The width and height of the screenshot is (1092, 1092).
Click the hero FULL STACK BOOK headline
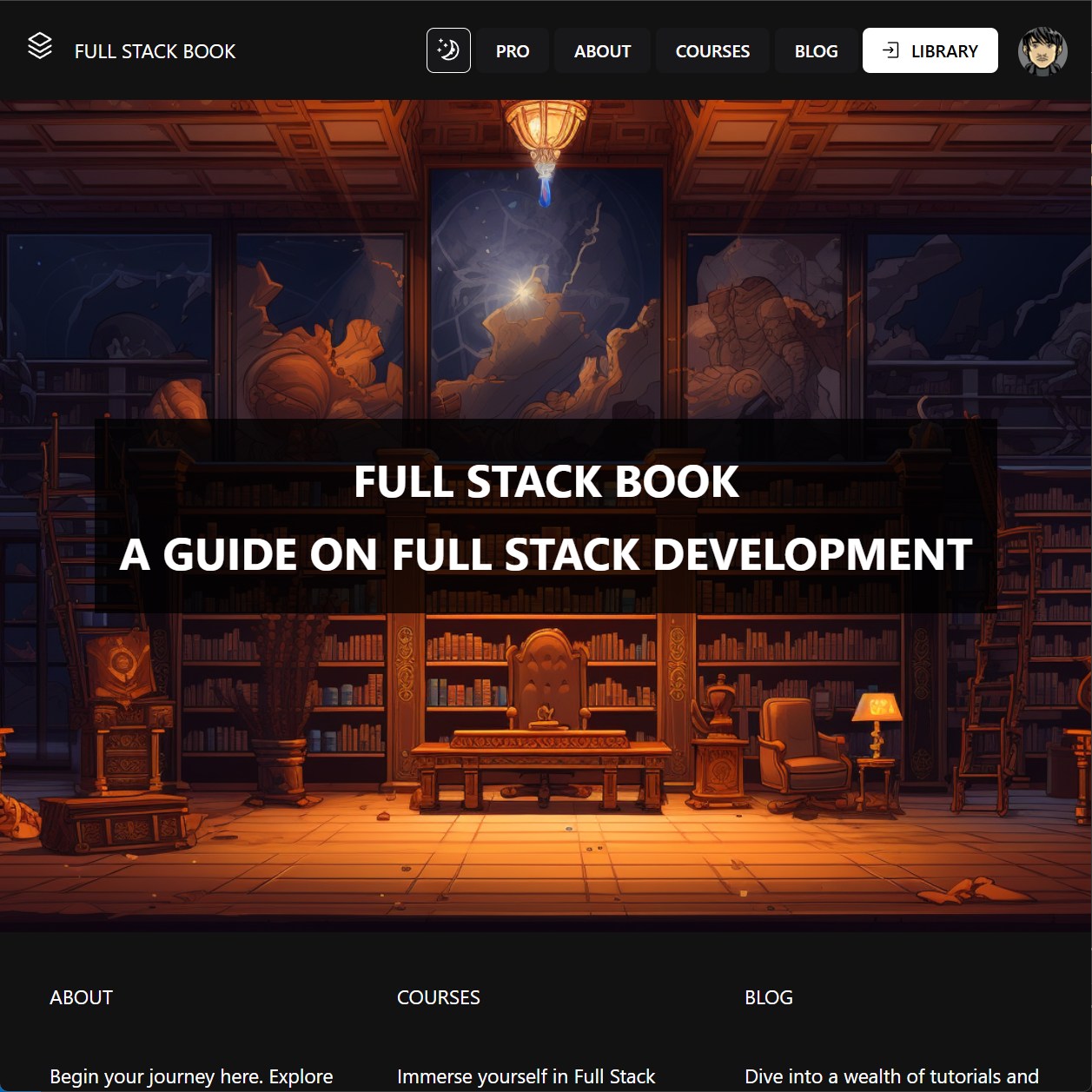coord(546,481)
